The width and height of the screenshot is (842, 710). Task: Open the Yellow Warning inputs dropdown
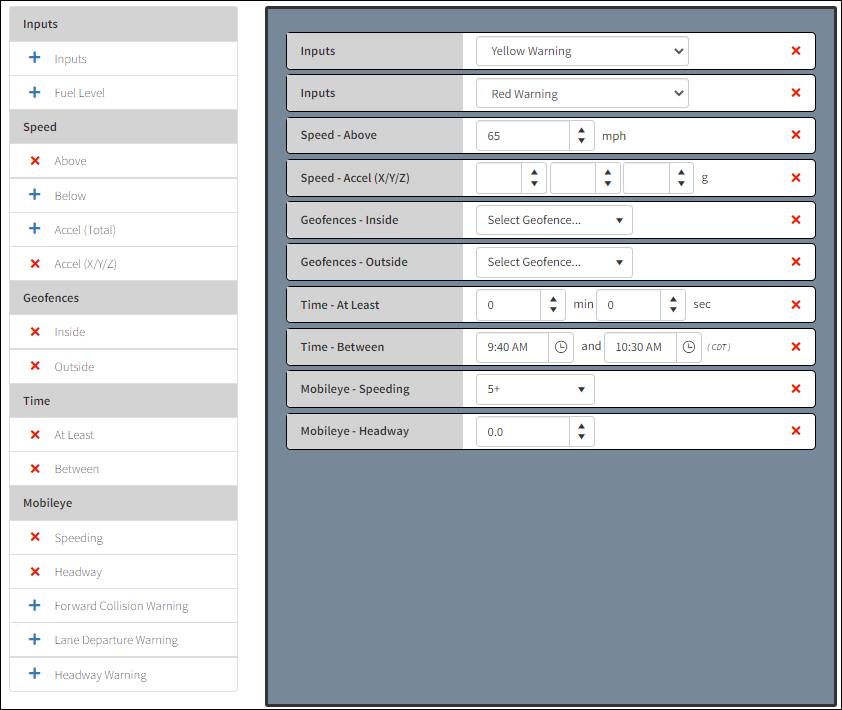coord(582,51)
